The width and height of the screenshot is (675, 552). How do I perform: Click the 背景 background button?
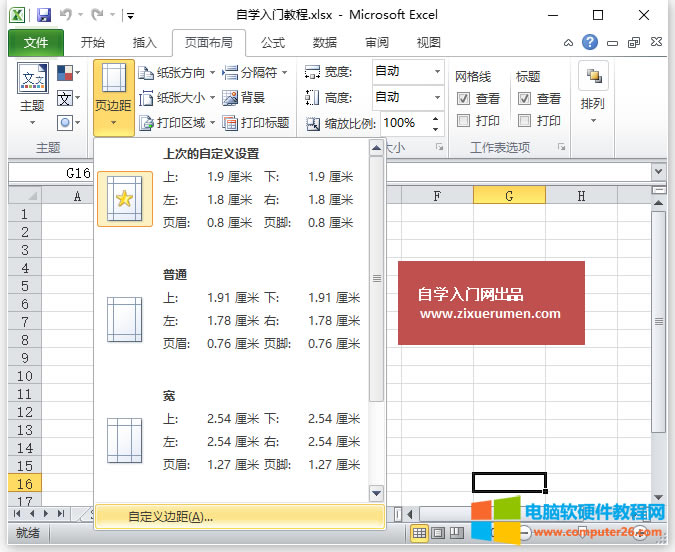[x=243, y=97]
